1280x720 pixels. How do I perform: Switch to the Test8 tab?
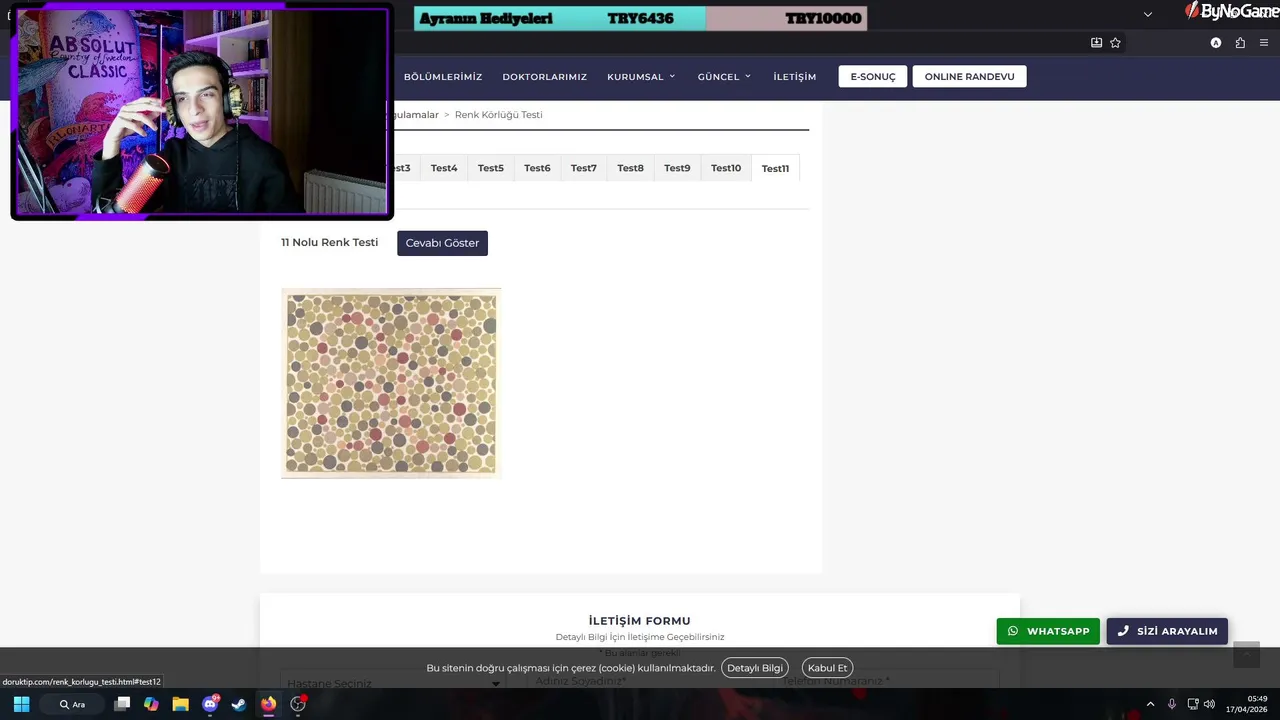coord(630,168)
